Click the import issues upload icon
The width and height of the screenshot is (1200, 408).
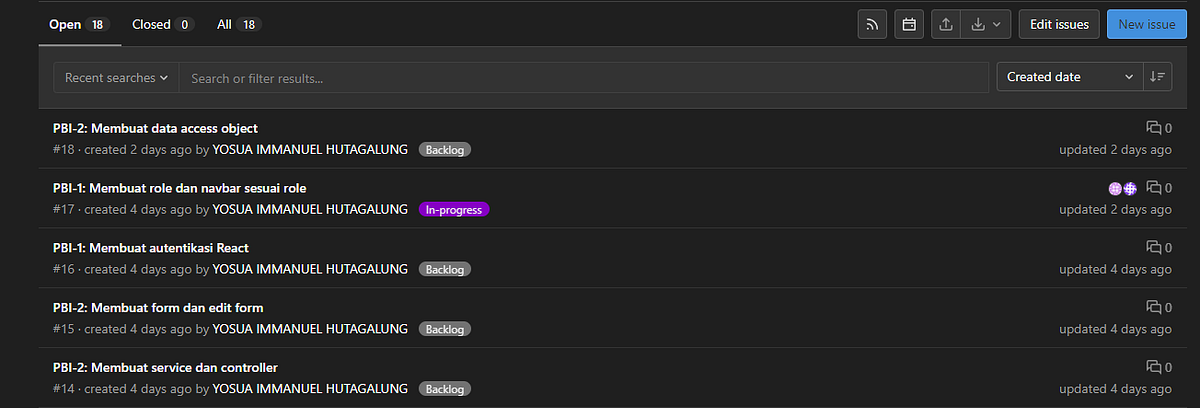[946, 24]
